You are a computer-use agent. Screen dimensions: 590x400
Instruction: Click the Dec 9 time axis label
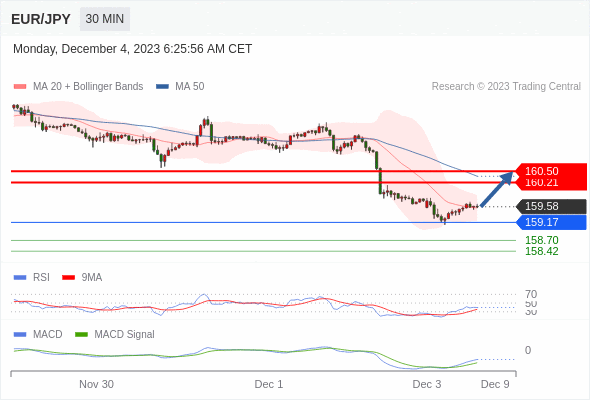click(x=495, y=384)
